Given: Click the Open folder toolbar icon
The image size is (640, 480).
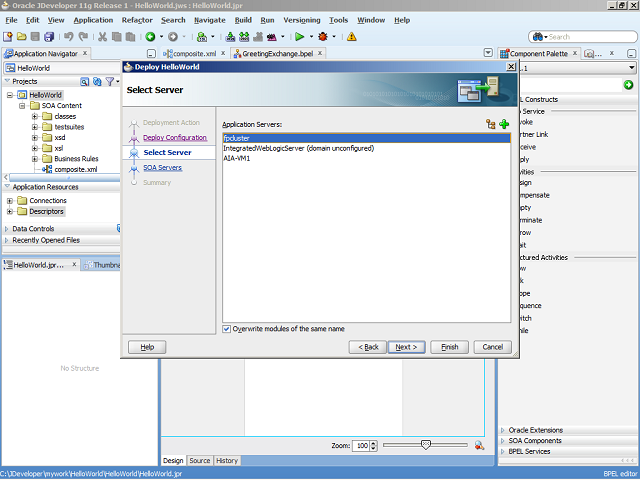Looking at the screenshot, I should 22,37.
